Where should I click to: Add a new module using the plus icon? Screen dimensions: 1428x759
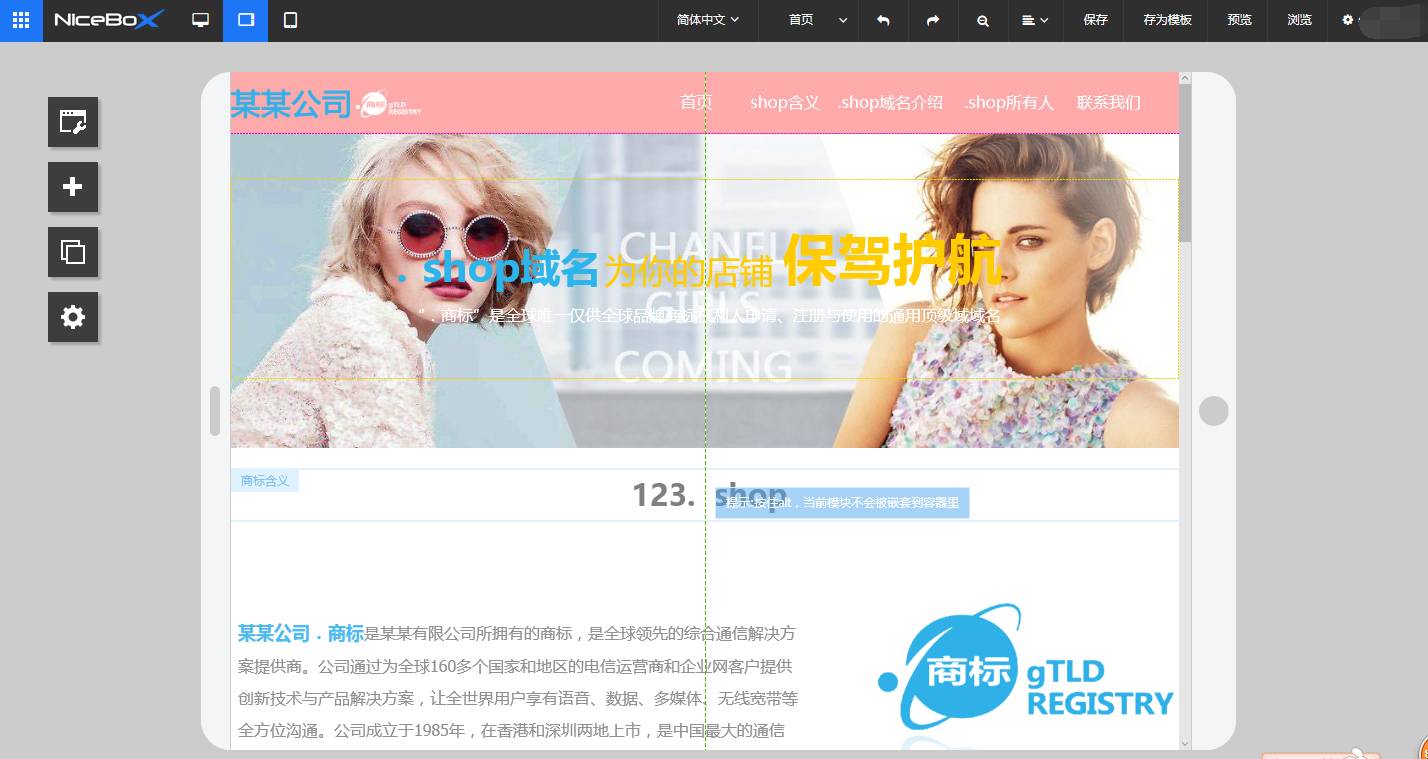click(73, 187)
